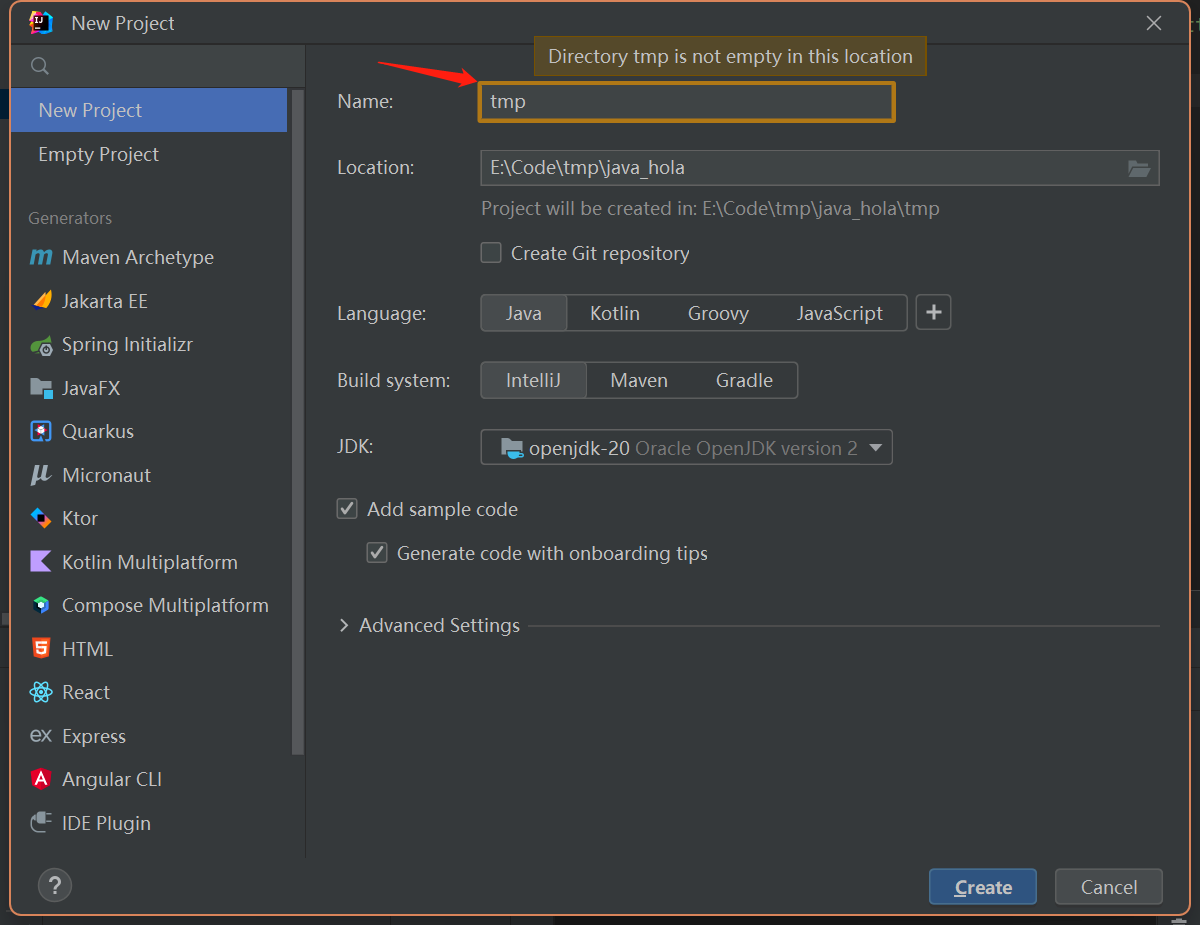
Task: Click the Build system label
Action: 394,380
